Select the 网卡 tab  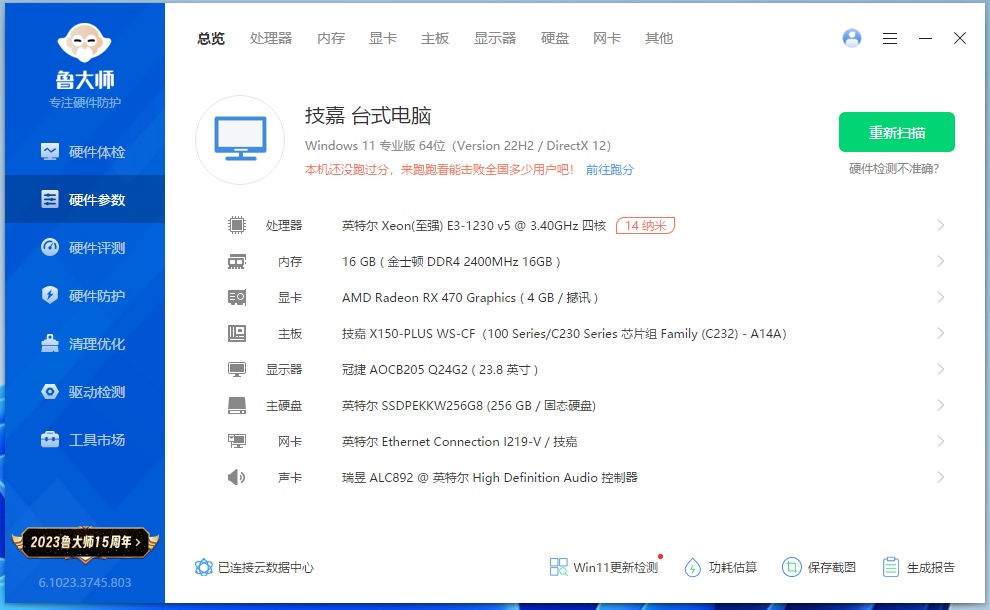point(607,38)
